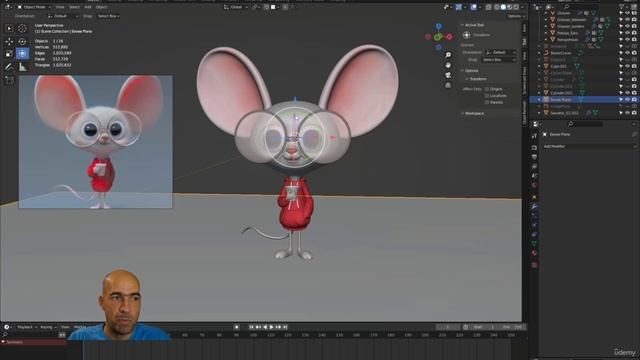
Task: Expand the Workspace panel
Action: 473,113
